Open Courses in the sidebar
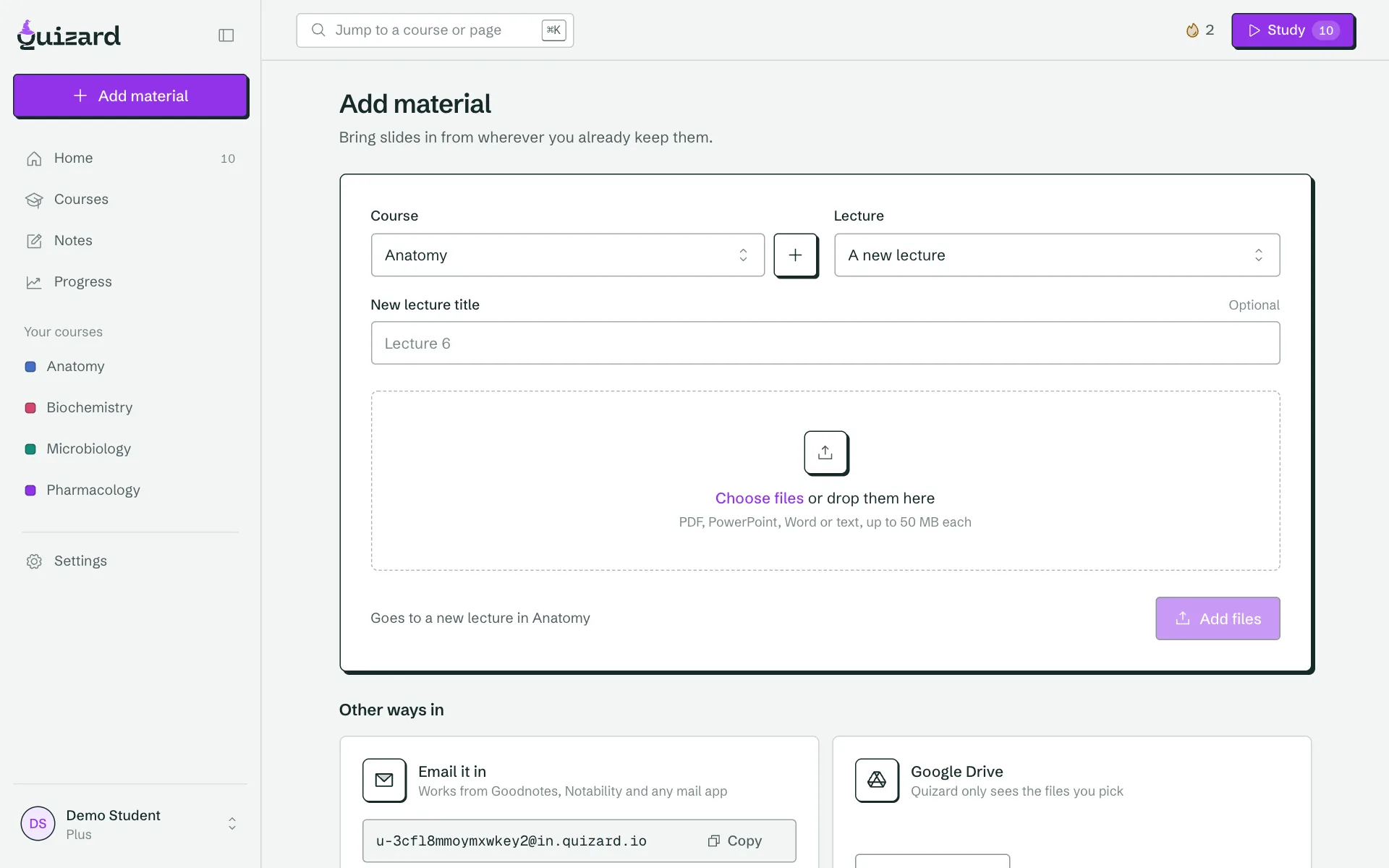 (x=130, y=200)
